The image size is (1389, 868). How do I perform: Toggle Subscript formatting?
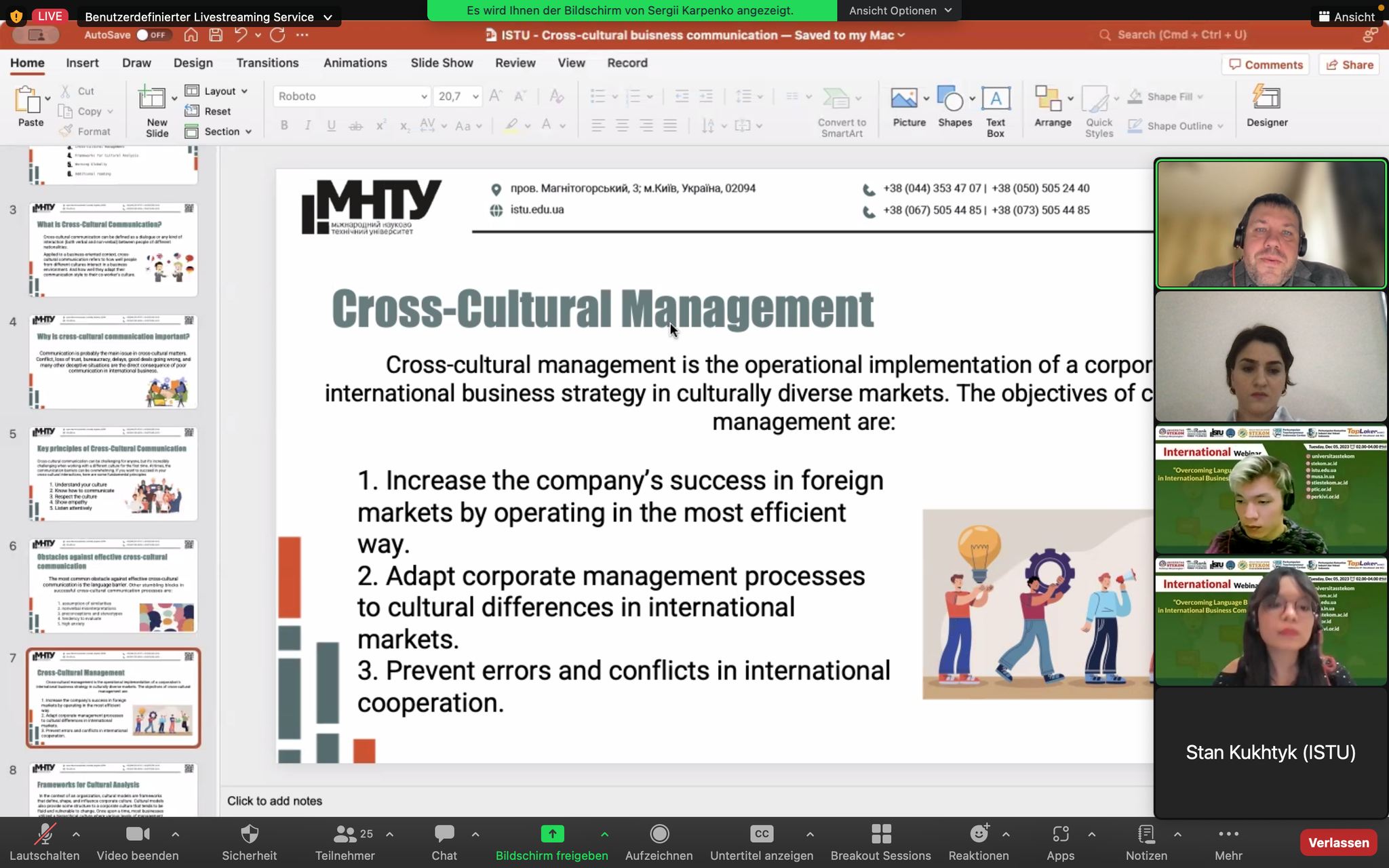point(405,125)
